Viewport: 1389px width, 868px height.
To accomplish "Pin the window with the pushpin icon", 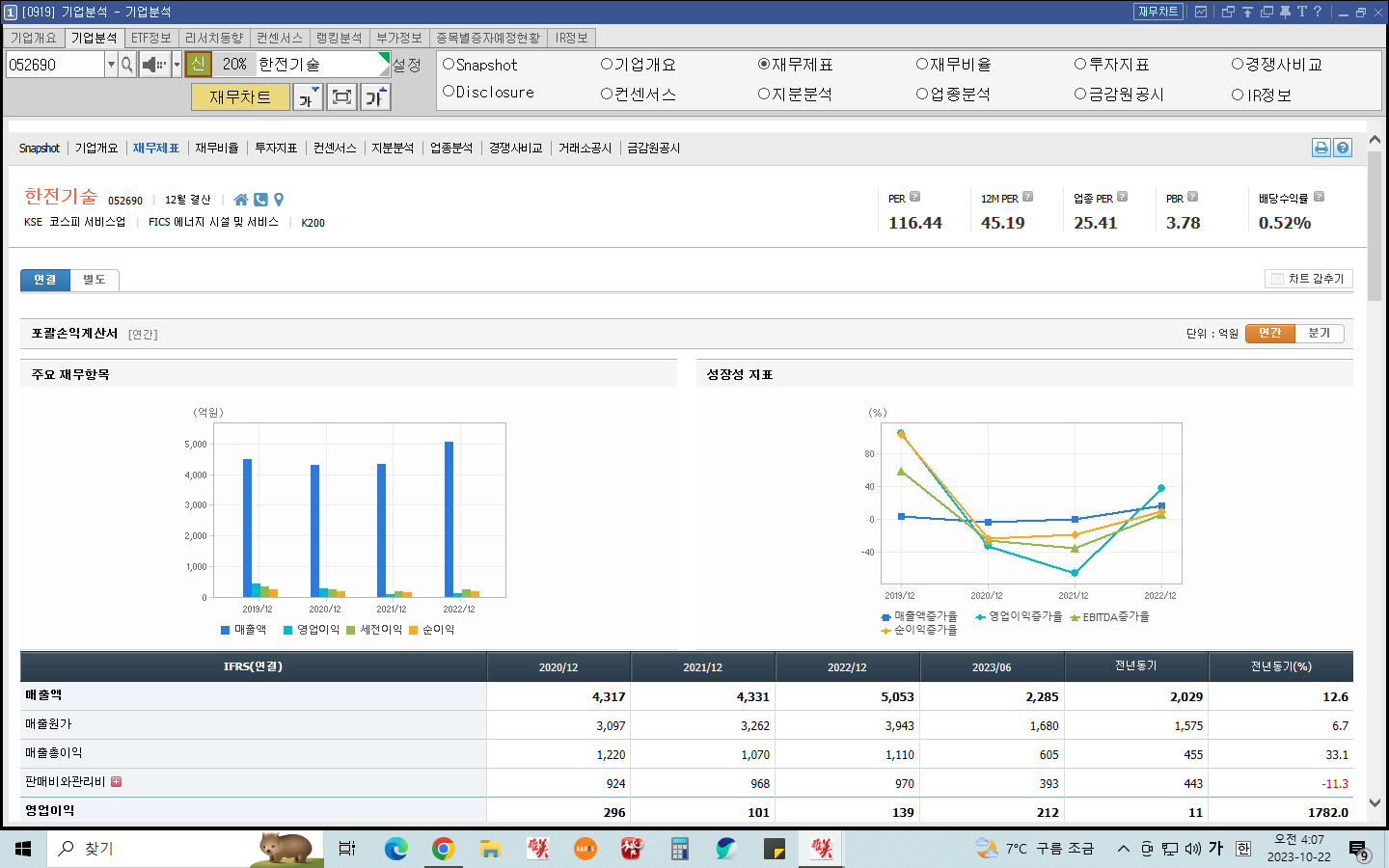I will coord(1285,12).
